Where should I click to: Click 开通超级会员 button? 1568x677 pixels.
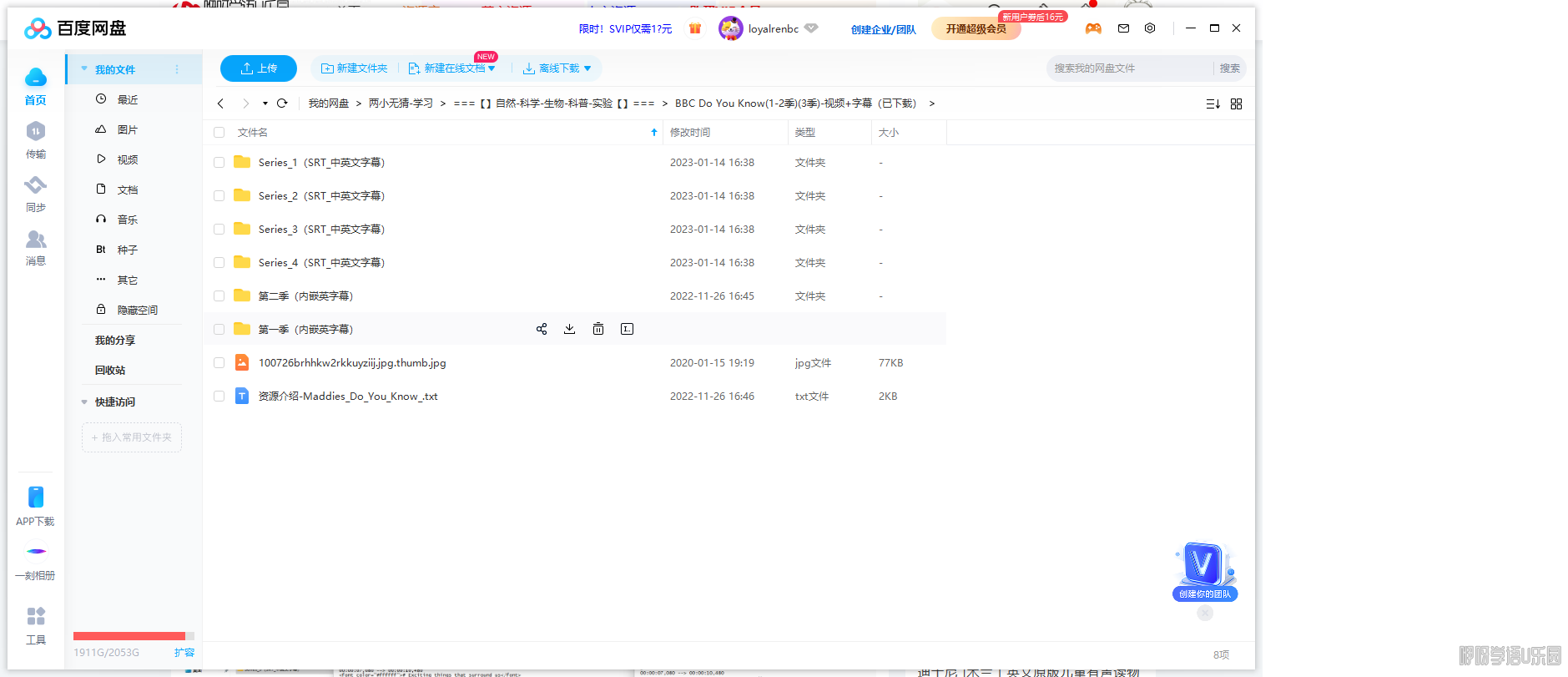pyautogui.click(x=976, y=29)
